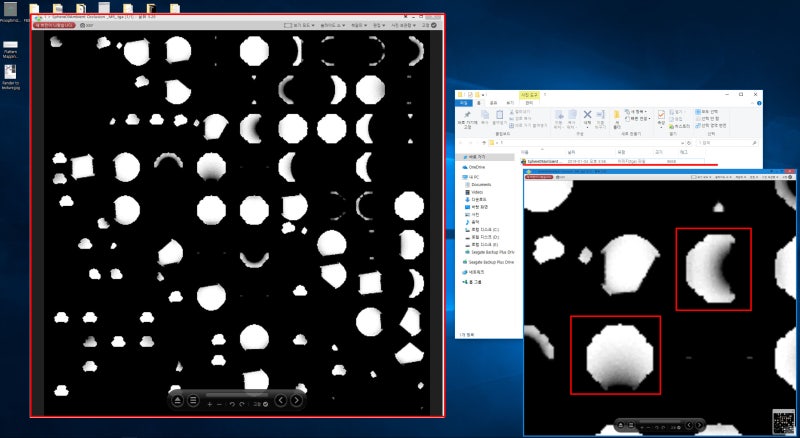Open the rotate/flip dropdown in large viewer

pyautogui.click(x=358, y=25)
